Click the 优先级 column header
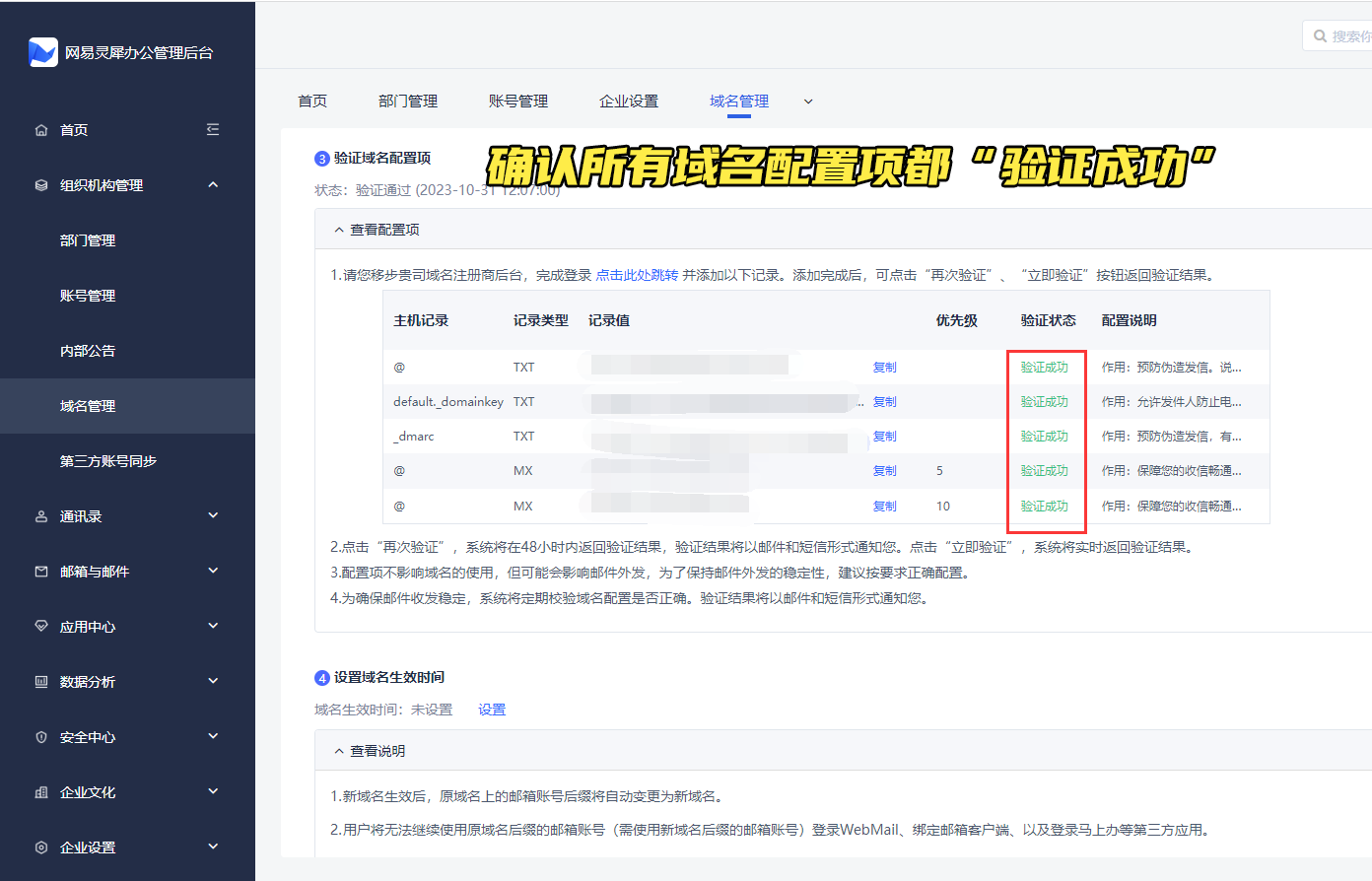The width and height of the screenshot is (1372, 881). coord(957,320)
